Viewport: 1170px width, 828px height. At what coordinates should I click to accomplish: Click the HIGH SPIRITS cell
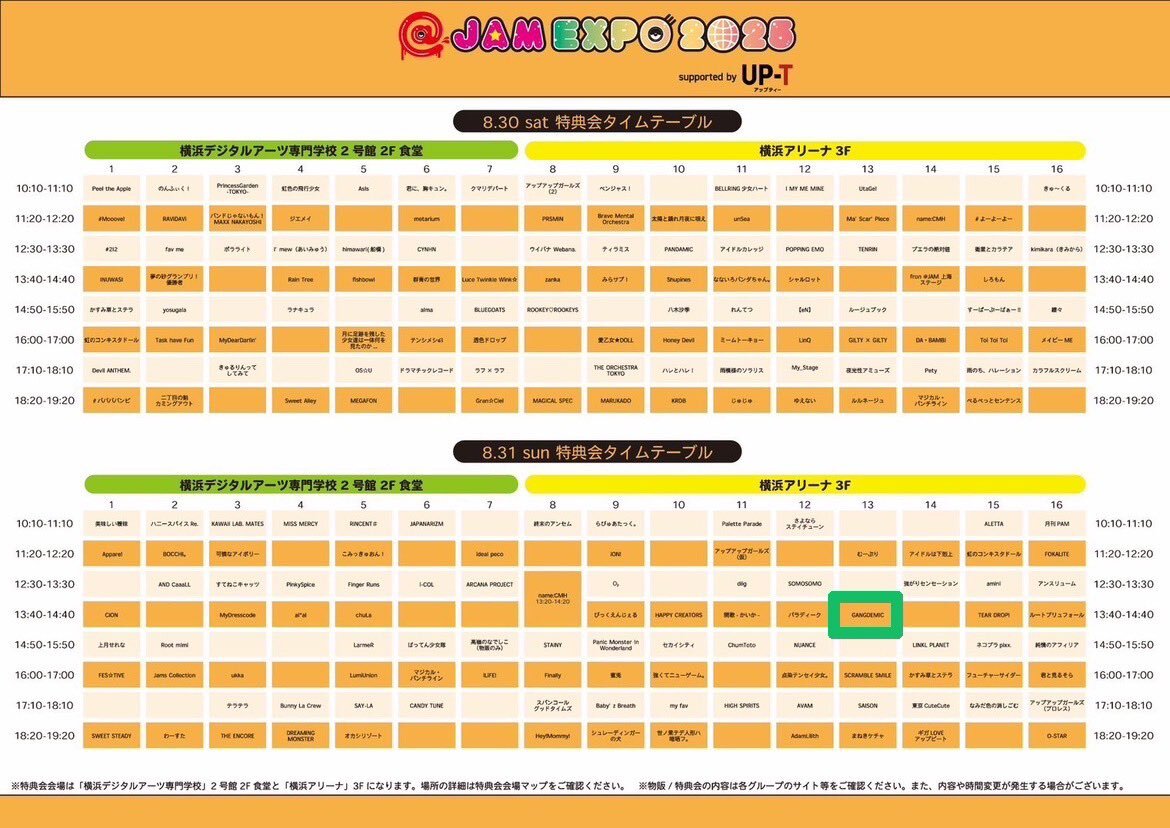[x=742, y=705]
